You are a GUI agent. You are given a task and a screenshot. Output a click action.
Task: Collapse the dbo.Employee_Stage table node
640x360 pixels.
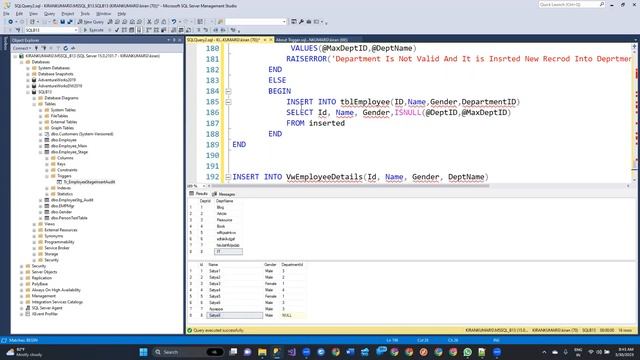[x=40, y=152]
